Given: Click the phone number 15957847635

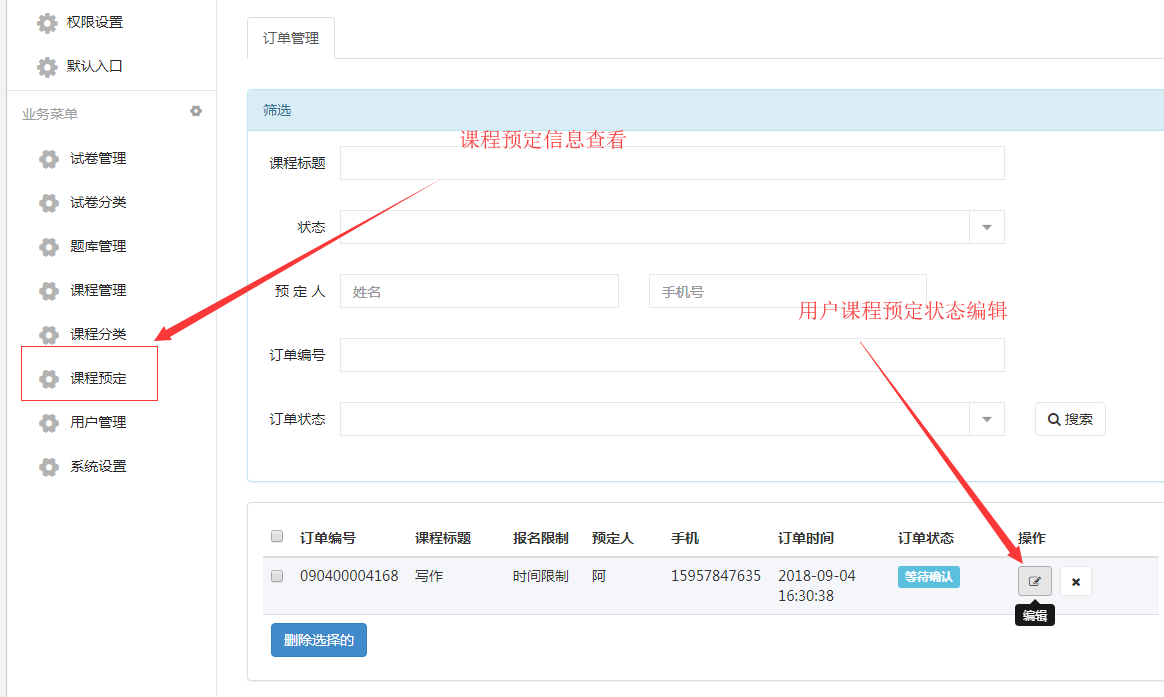Looking at the screenshot, I should tap(716, 576).
